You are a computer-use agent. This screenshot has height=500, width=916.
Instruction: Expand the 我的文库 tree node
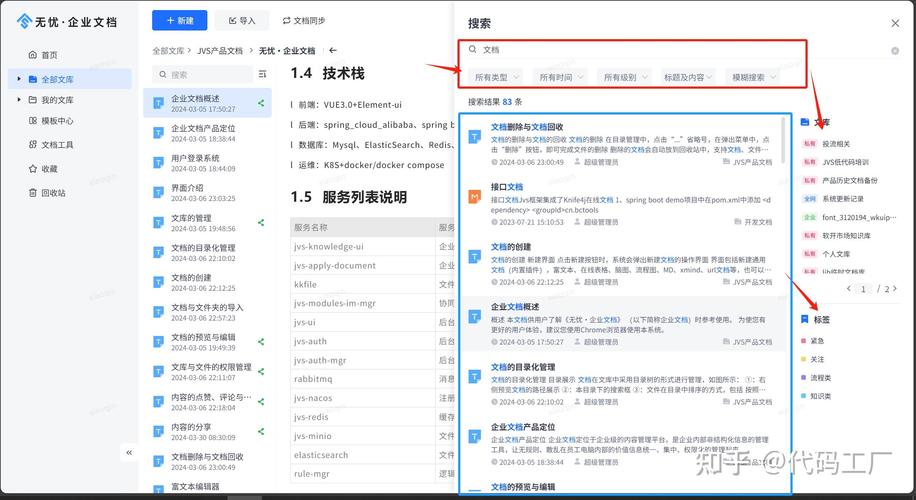18,100
